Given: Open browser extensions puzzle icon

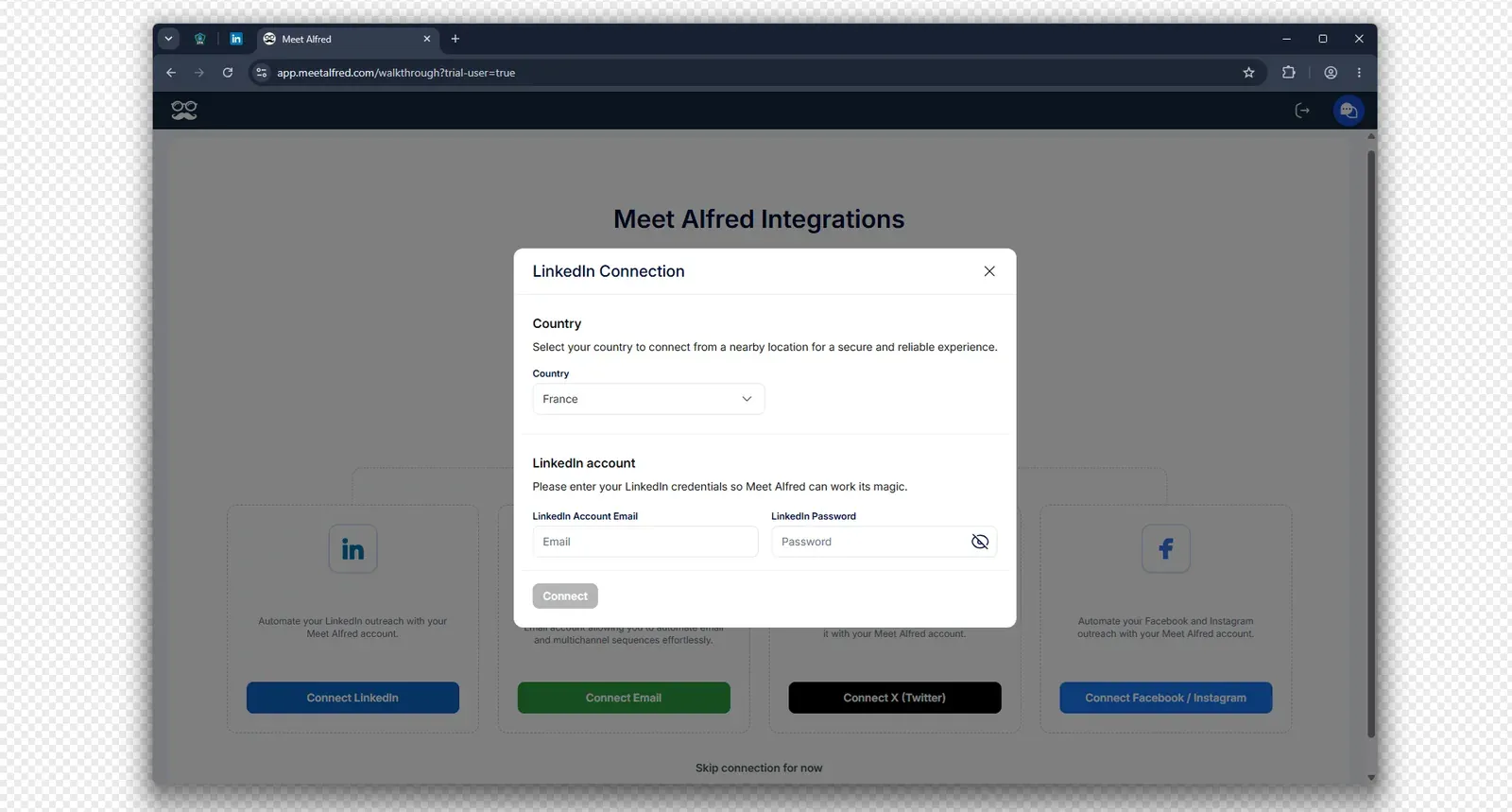Looking at the screenshot, I should click(1288, 73).
